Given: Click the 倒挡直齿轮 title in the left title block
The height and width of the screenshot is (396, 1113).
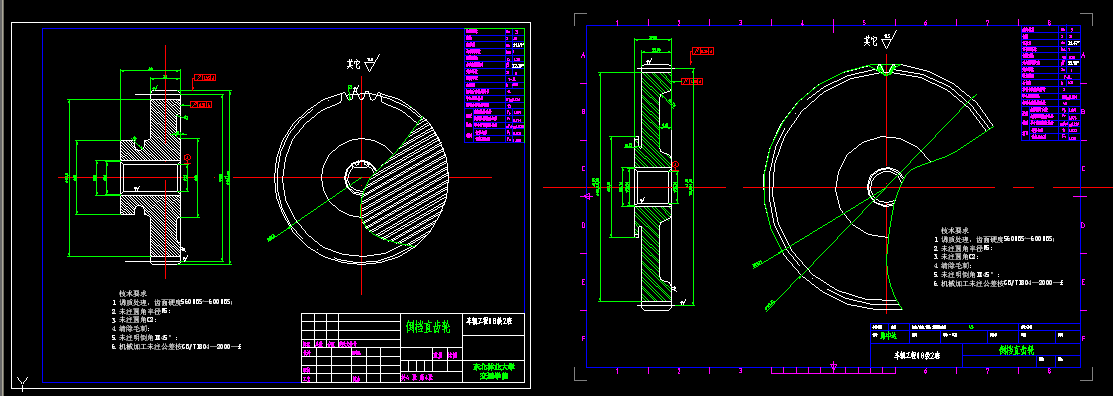Looking at the screenshot, I should coord(428,327).
